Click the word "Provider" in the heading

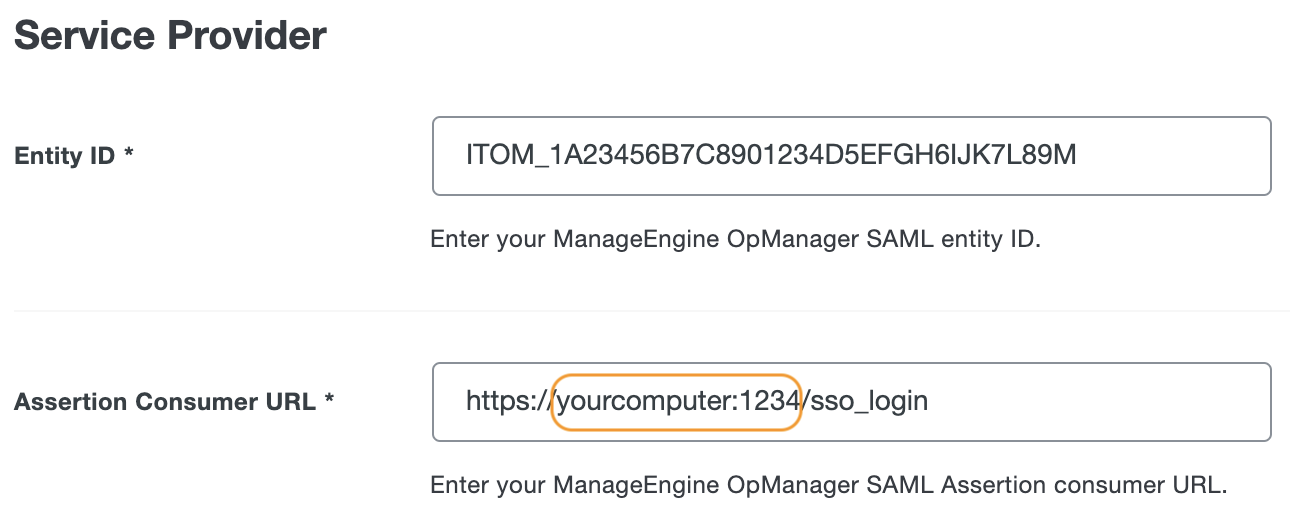tap(247, 36)
